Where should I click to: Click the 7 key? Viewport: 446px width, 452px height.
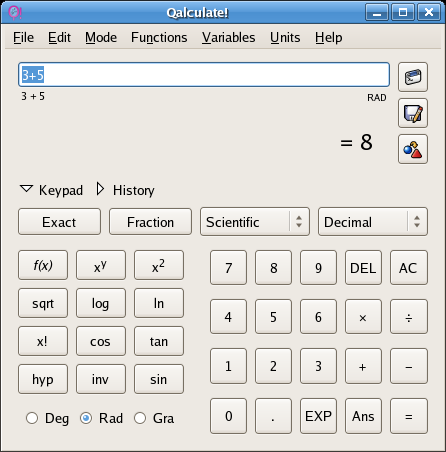[x=228, y=268]
